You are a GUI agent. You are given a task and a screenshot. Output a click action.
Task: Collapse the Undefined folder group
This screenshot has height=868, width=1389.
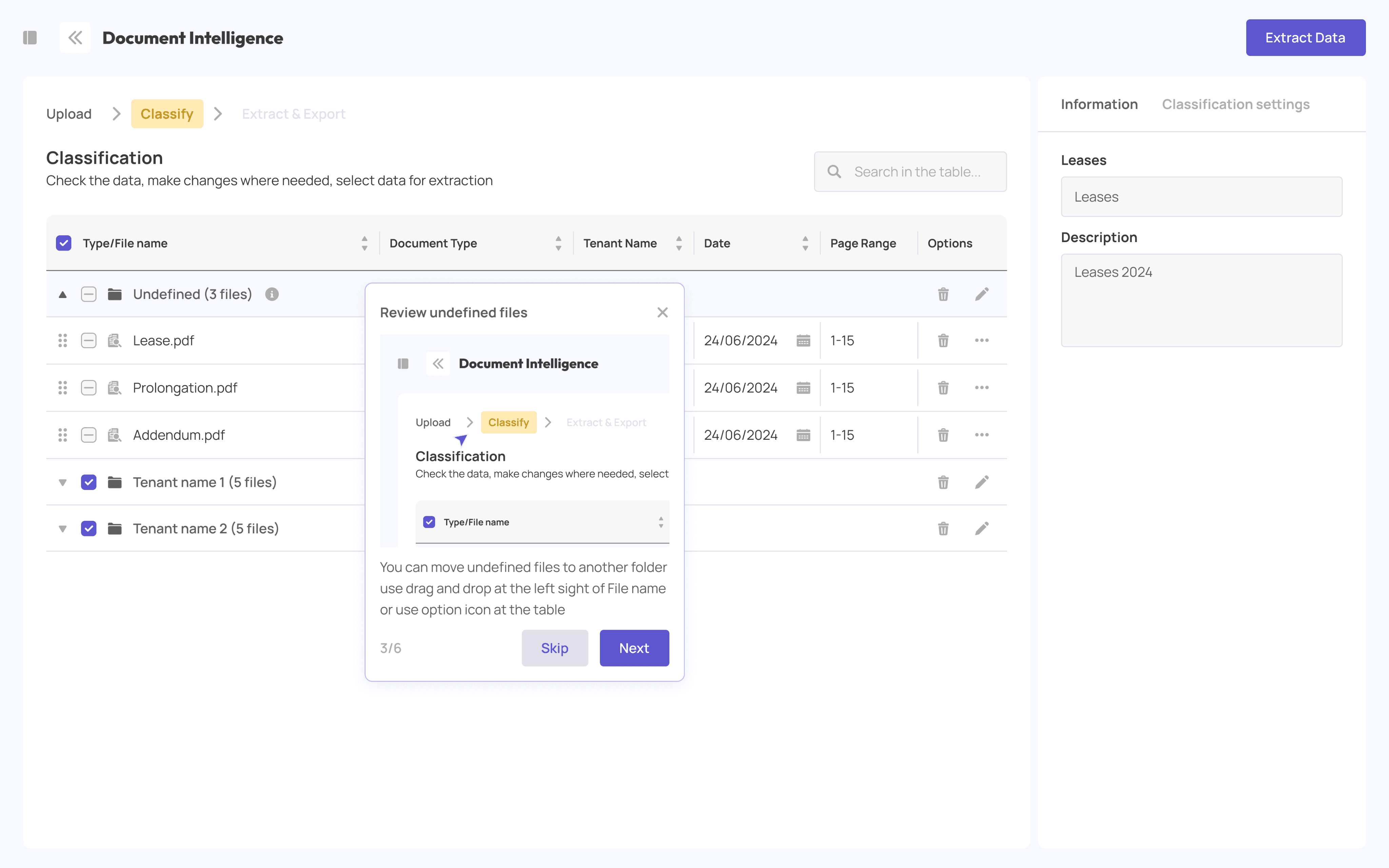click(62, 295)
